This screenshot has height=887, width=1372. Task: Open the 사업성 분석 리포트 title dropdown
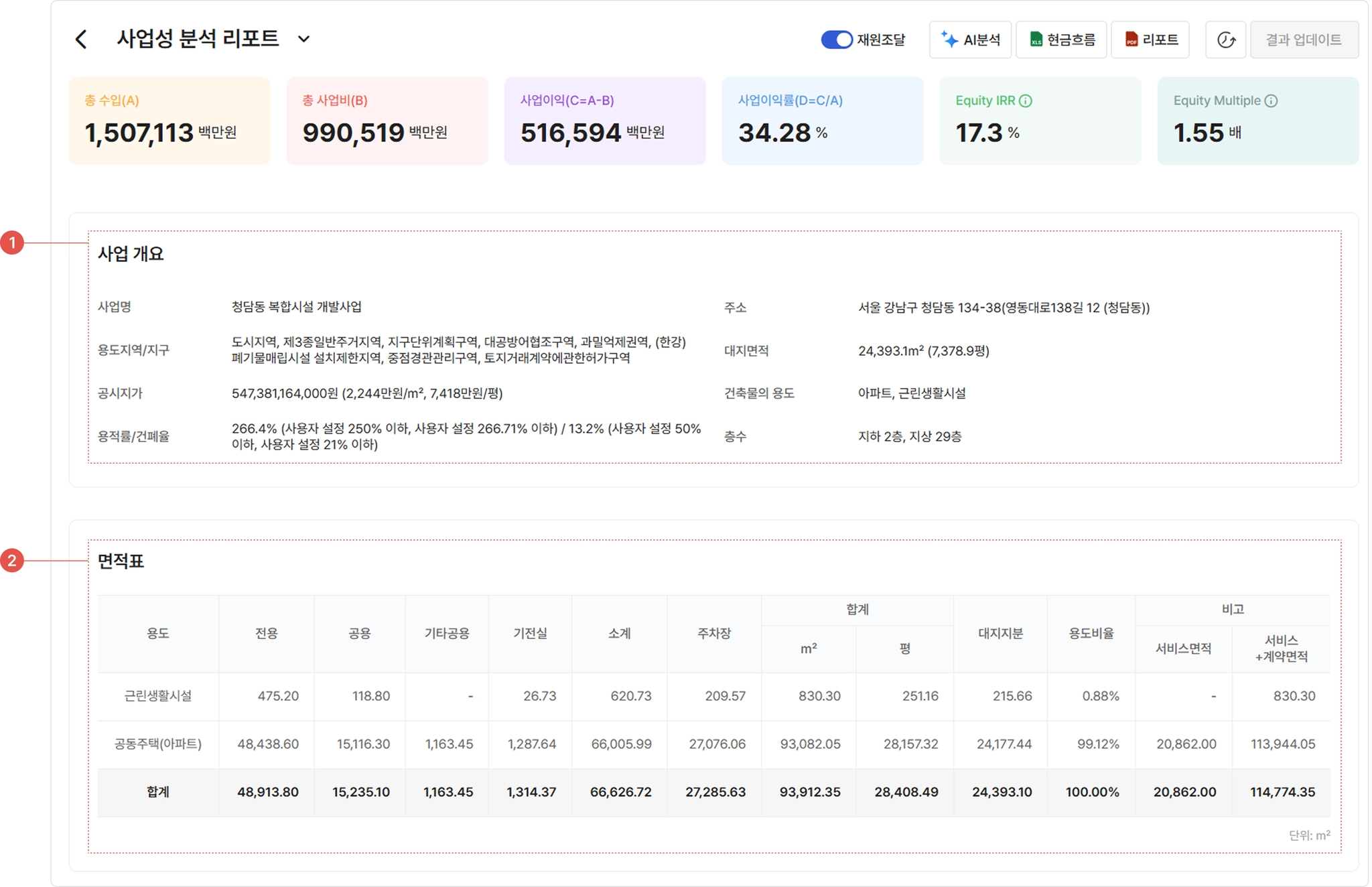tap(303, 39)
